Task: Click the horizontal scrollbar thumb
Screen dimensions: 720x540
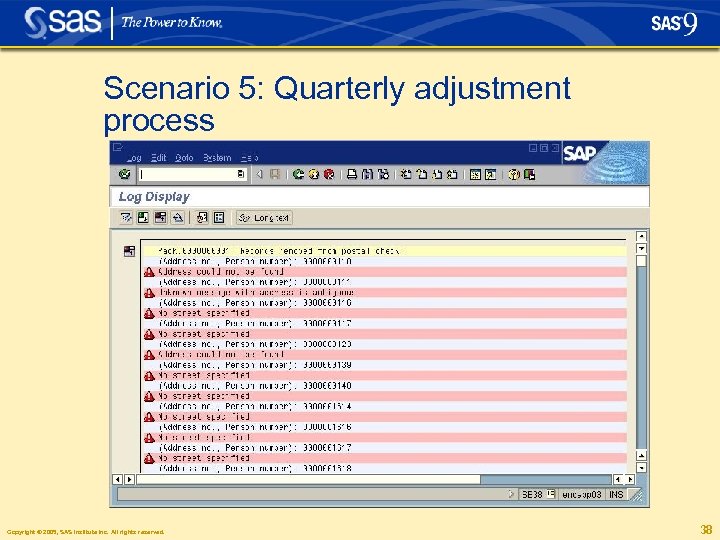Action: [x=309, y=479]
